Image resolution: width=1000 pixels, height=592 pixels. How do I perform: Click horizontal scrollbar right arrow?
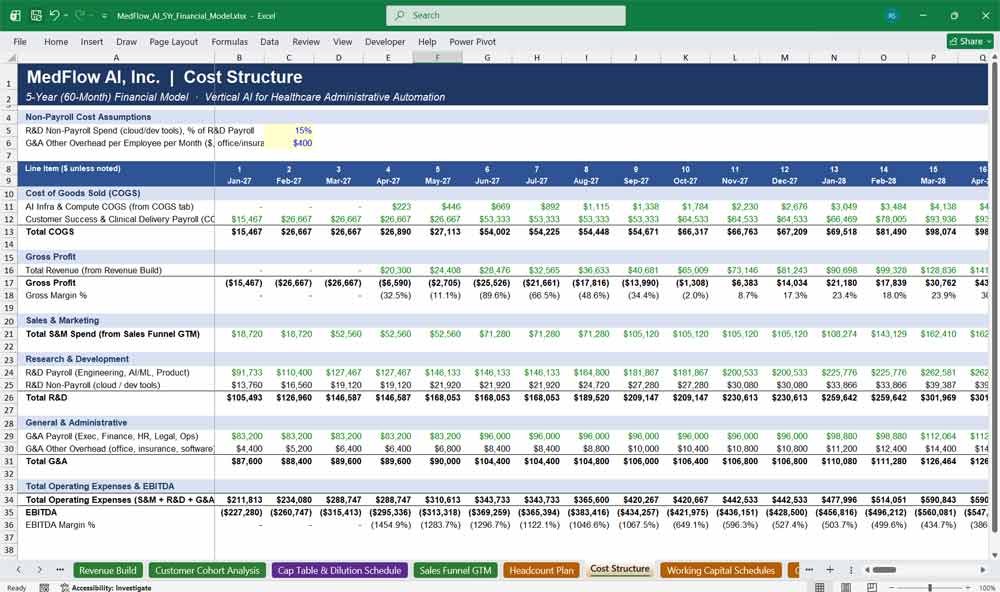983,570
